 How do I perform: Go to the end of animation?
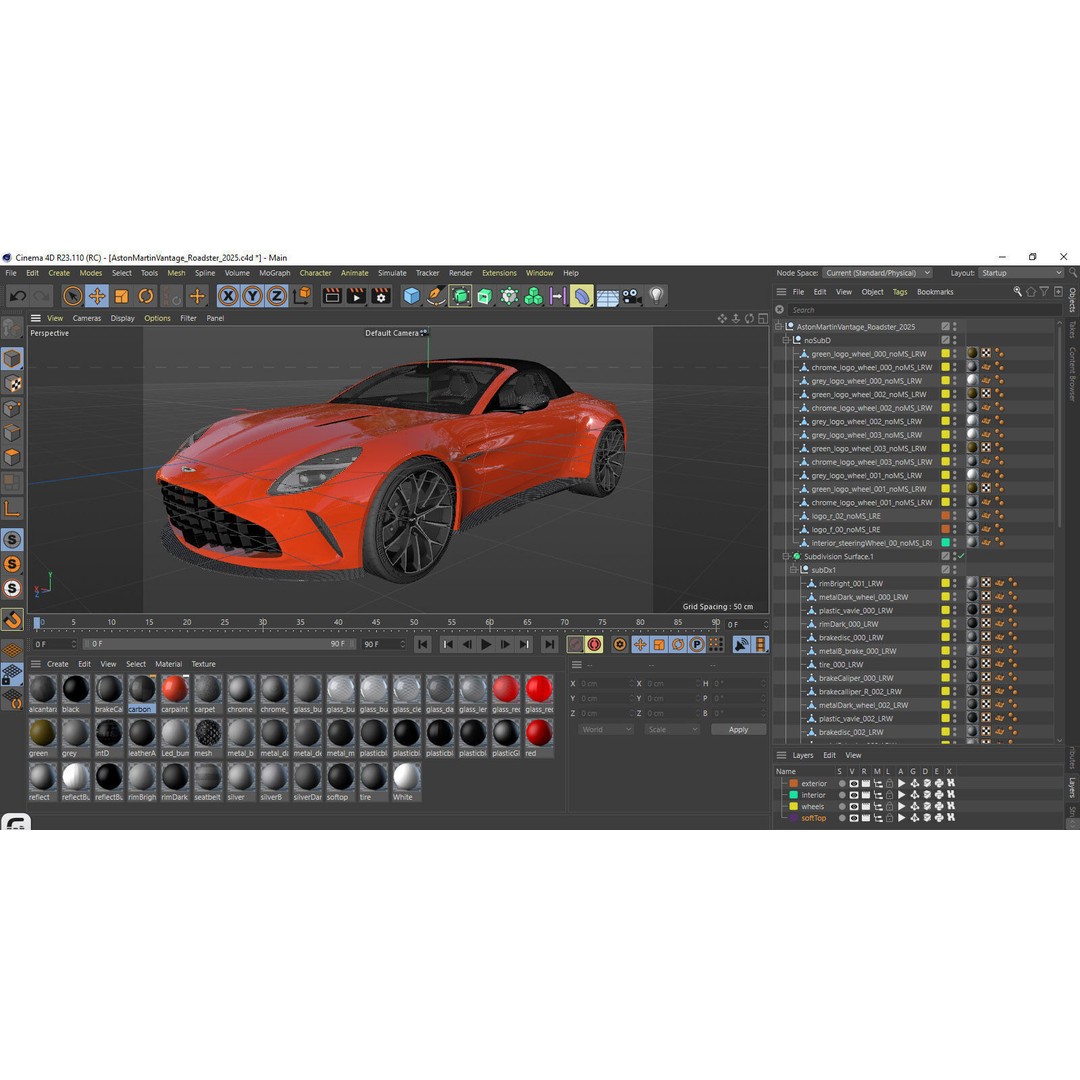(x=549, y=645)
